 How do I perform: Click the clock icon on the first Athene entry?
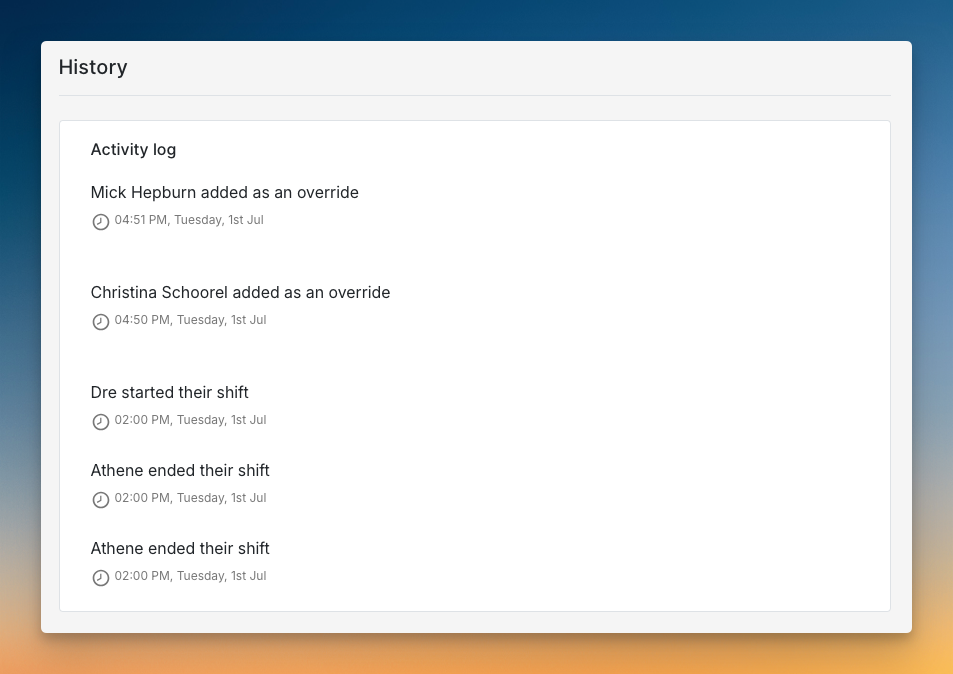(x=100, y=499)
